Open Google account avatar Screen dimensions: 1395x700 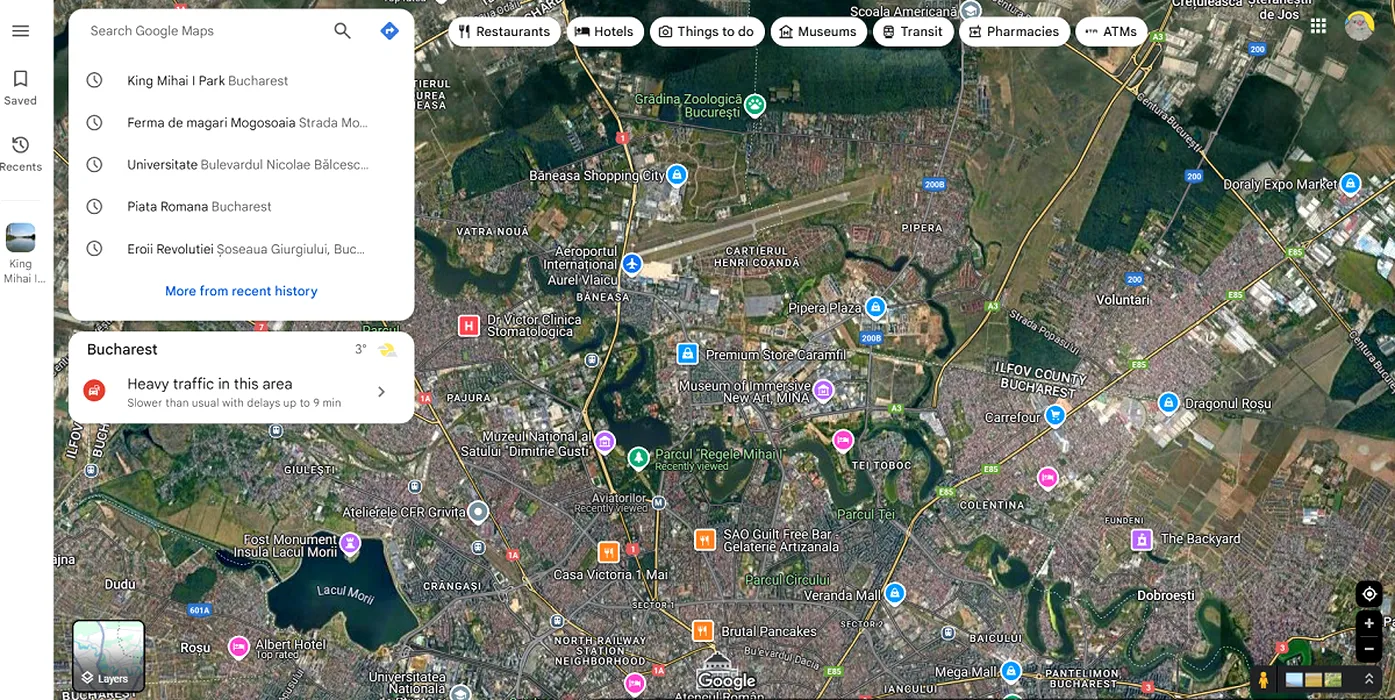(x=1359, y=26)
